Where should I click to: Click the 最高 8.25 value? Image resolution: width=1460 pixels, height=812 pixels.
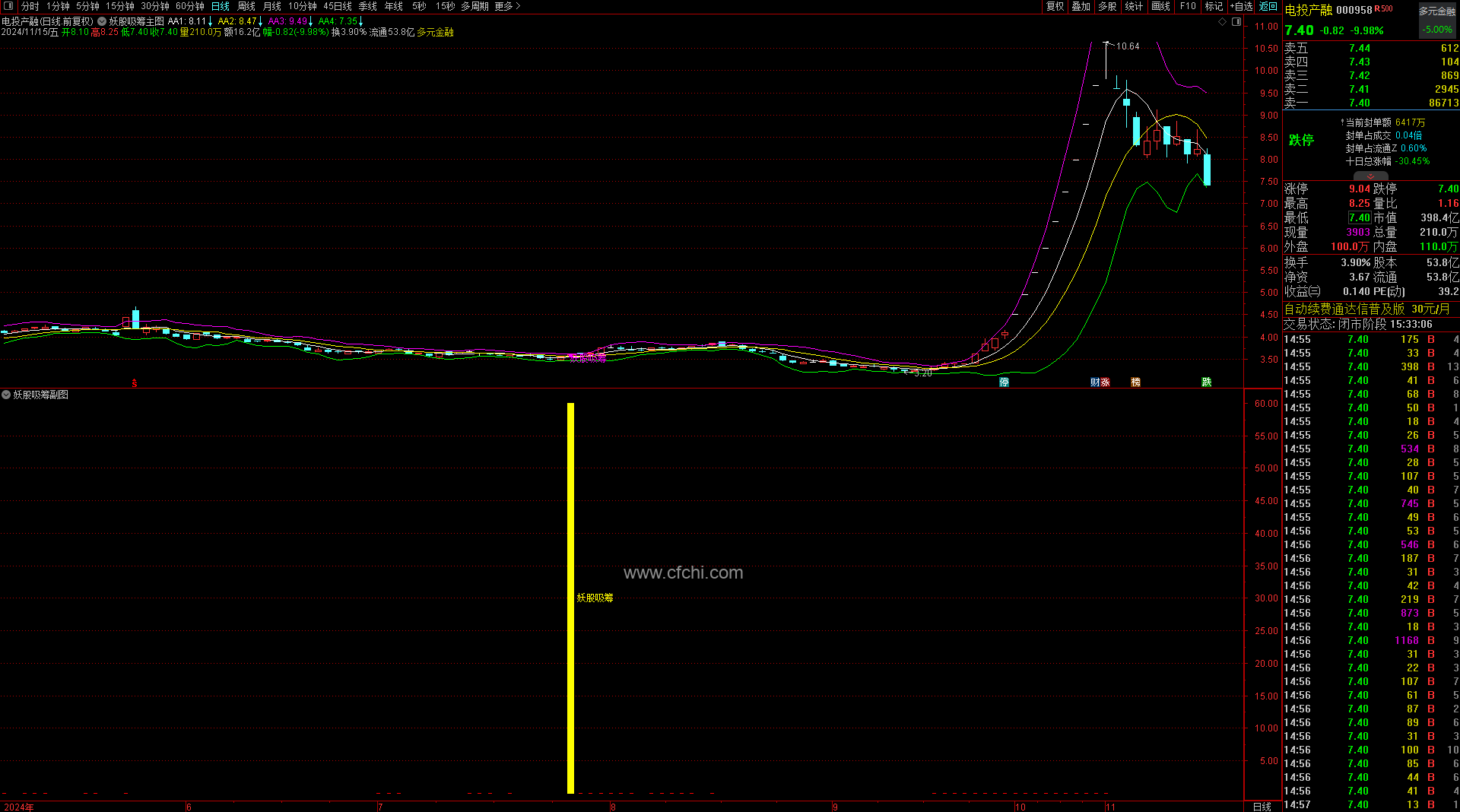(1360, 203)
